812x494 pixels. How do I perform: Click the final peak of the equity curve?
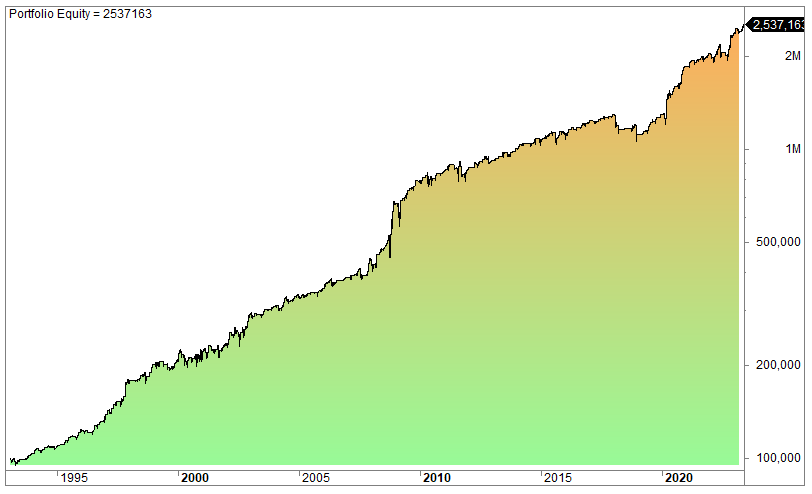[741, 27]
